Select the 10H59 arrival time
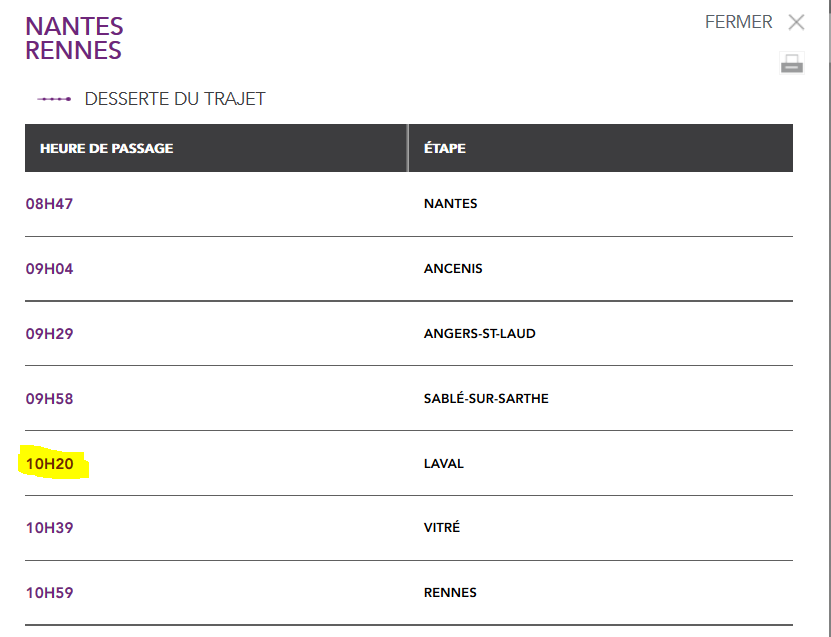 click(x=49, y=593)
